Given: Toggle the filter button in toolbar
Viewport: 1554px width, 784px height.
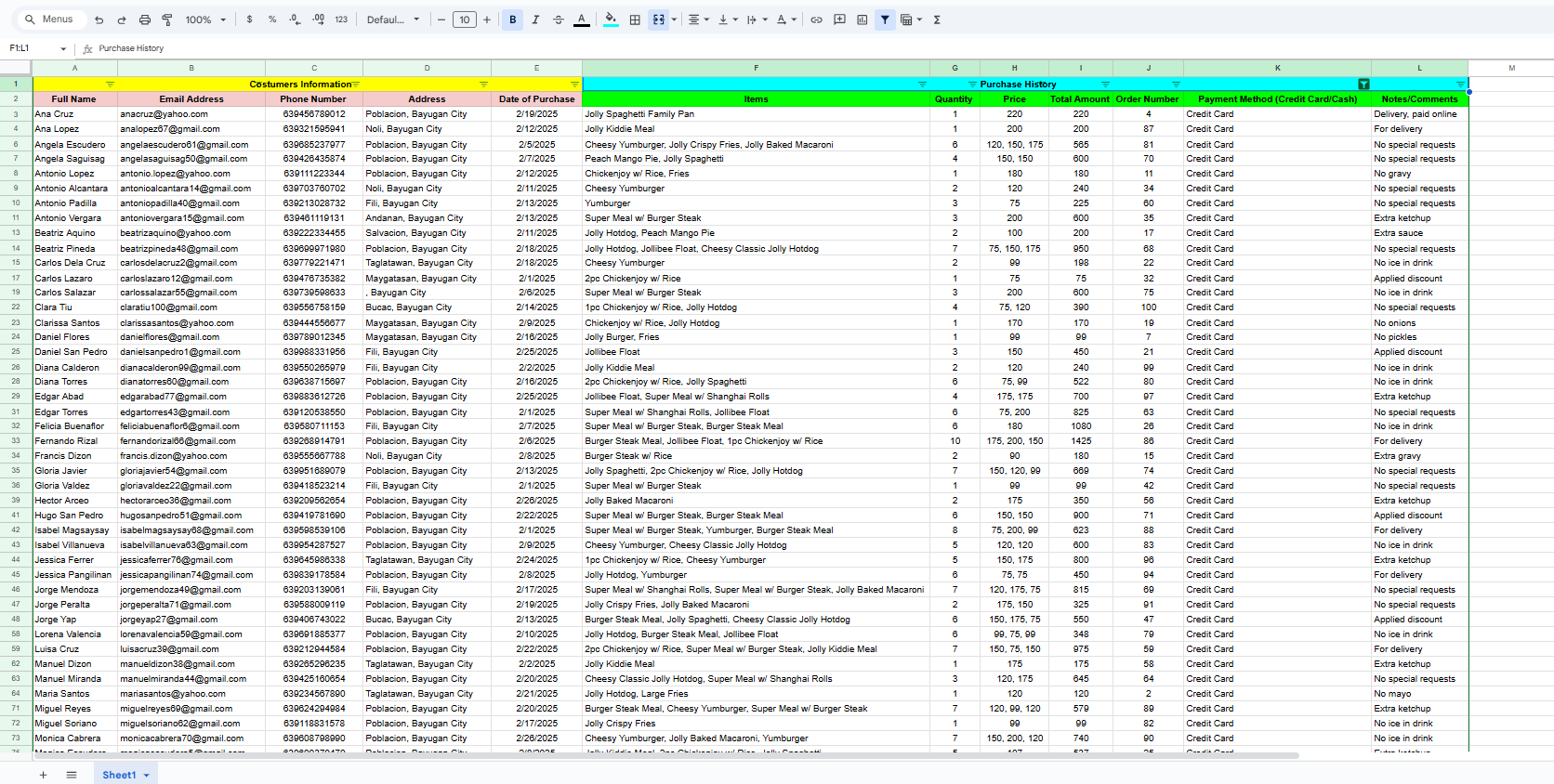Looking at the screenshot, I should pos(885,20).
